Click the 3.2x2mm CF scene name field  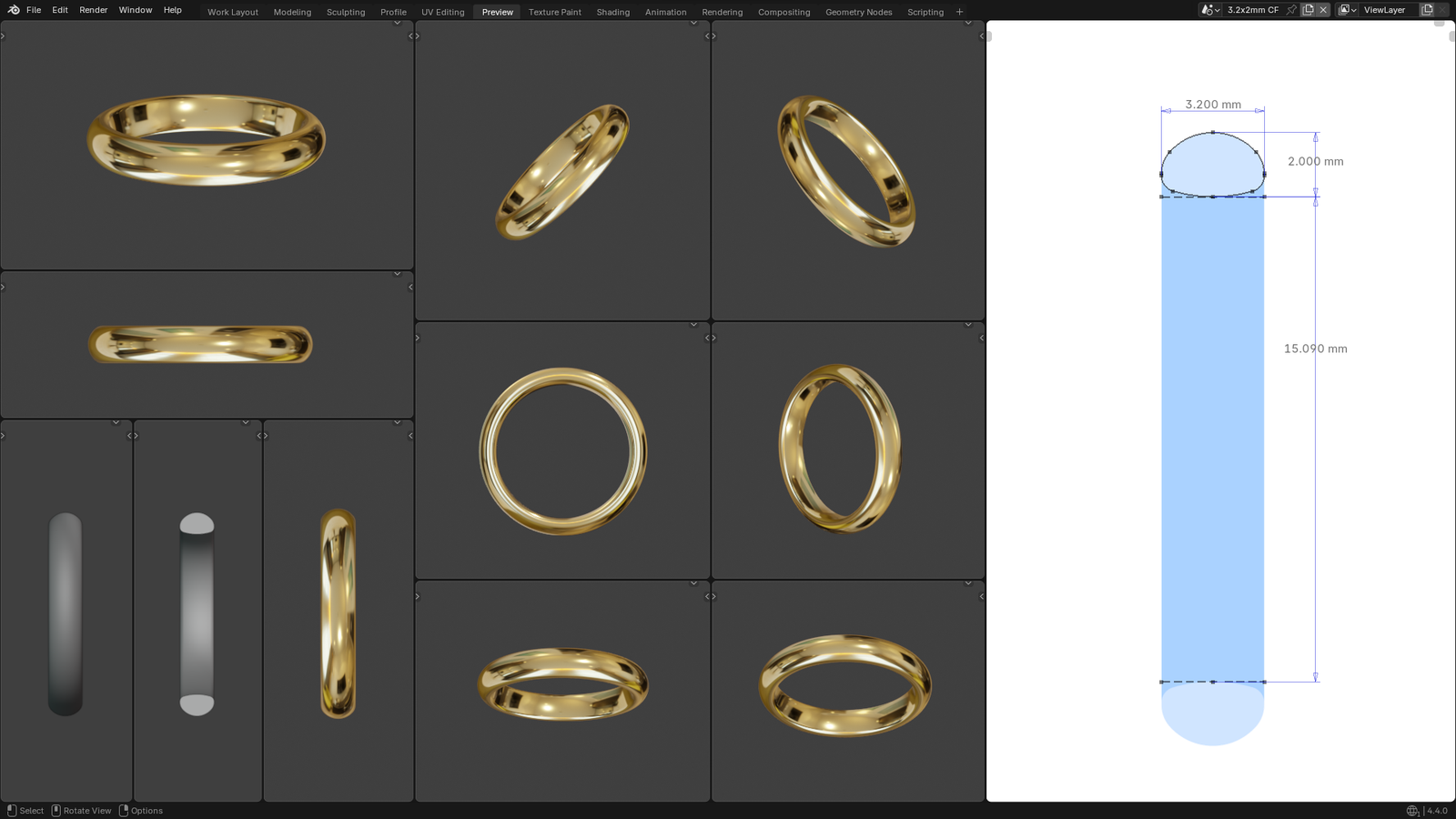pyautogui.click(x=1253, y=10)
